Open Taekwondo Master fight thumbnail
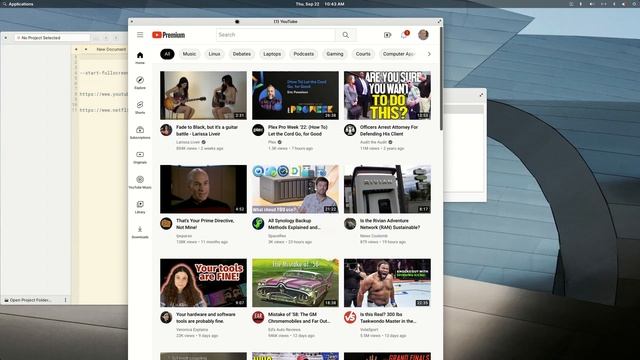Image resolution: width=640 pixels, height=360 pixels. coord(387,282)
